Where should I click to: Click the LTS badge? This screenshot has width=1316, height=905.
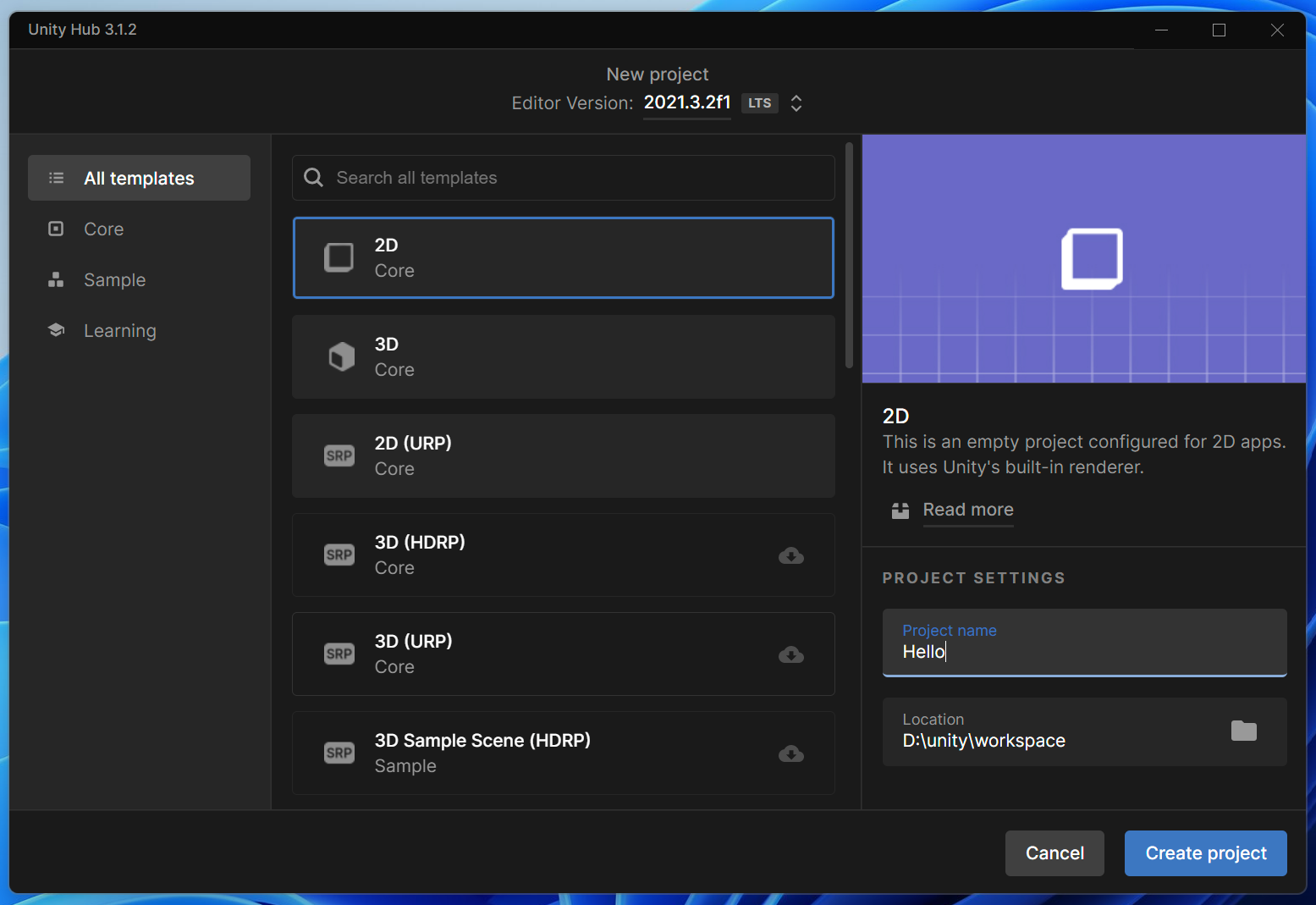760,103
